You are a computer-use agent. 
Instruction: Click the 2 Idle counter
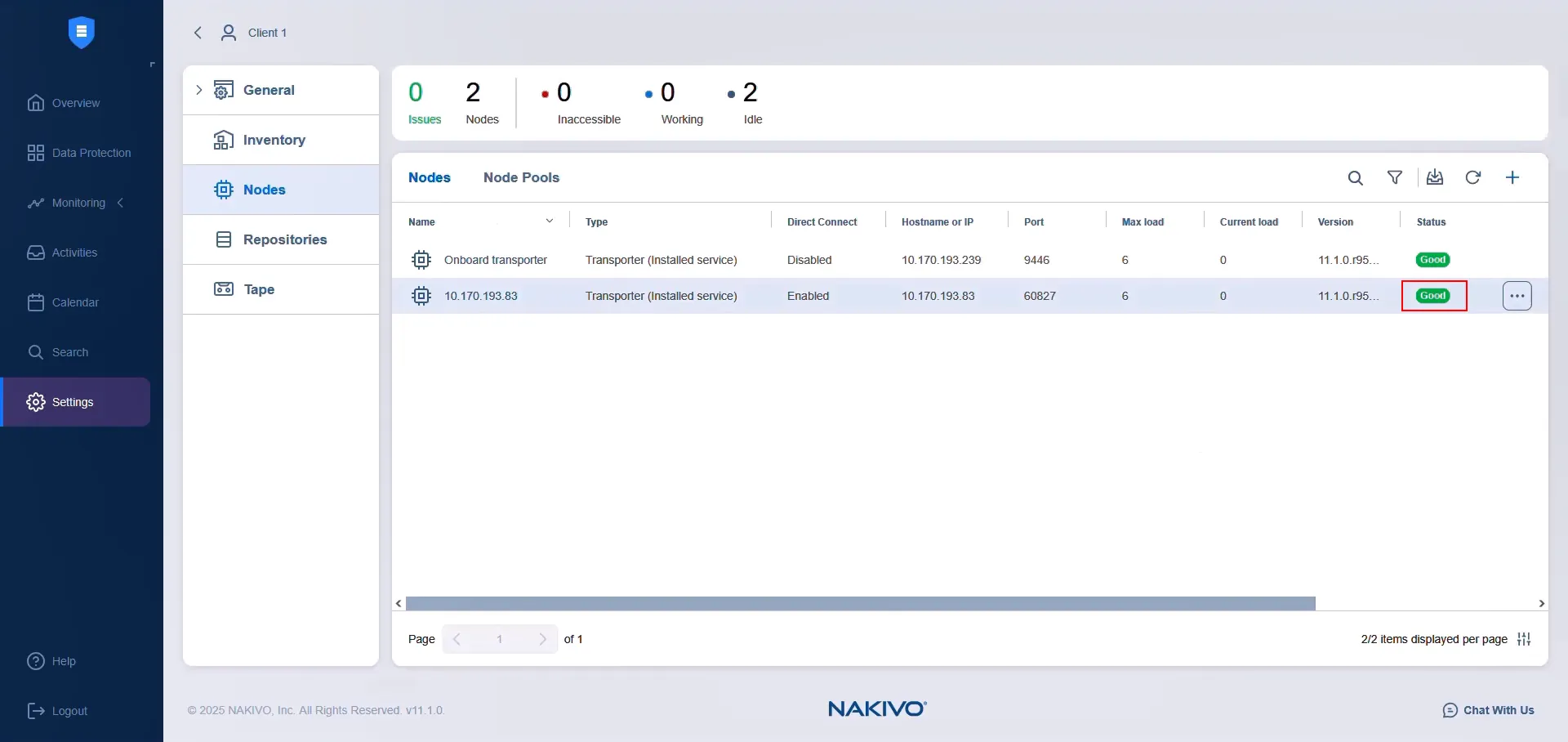pos(745,103)
